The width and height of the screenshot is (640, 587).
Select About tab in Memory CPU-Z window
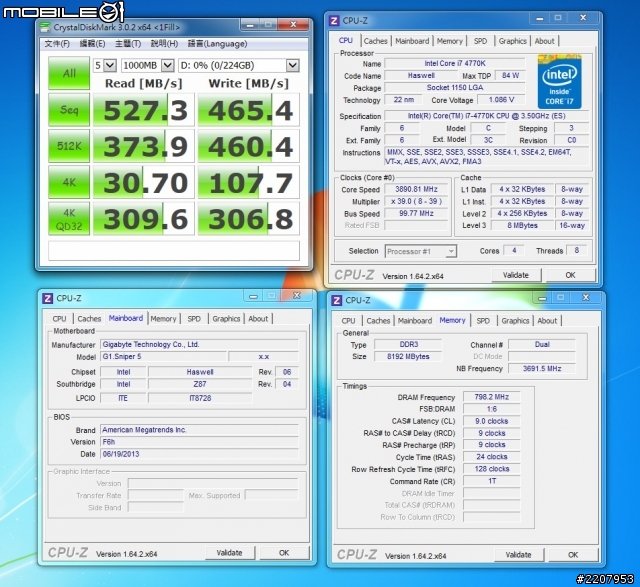point(547,321)
